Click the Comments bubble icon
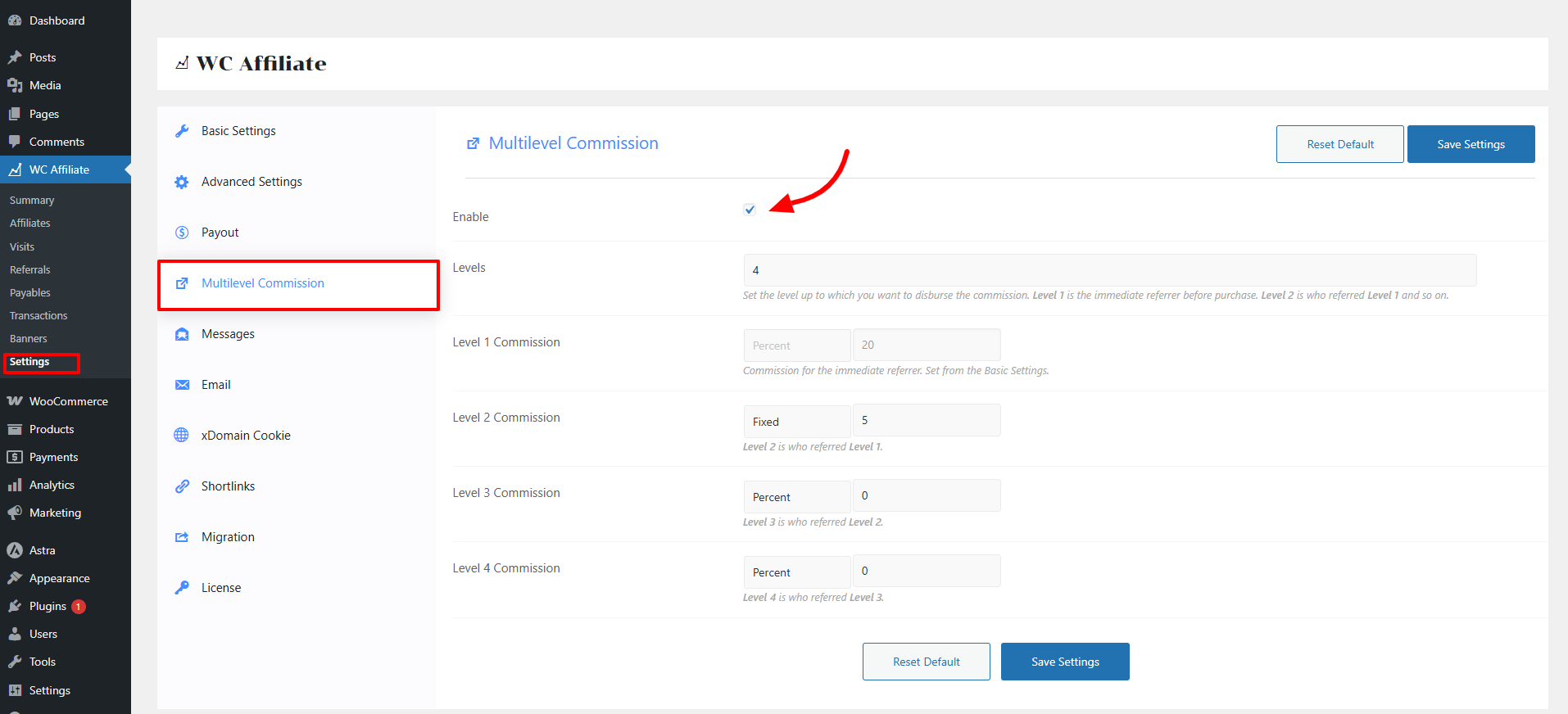This screenshot has height=714, width=1568. (15, 142)
